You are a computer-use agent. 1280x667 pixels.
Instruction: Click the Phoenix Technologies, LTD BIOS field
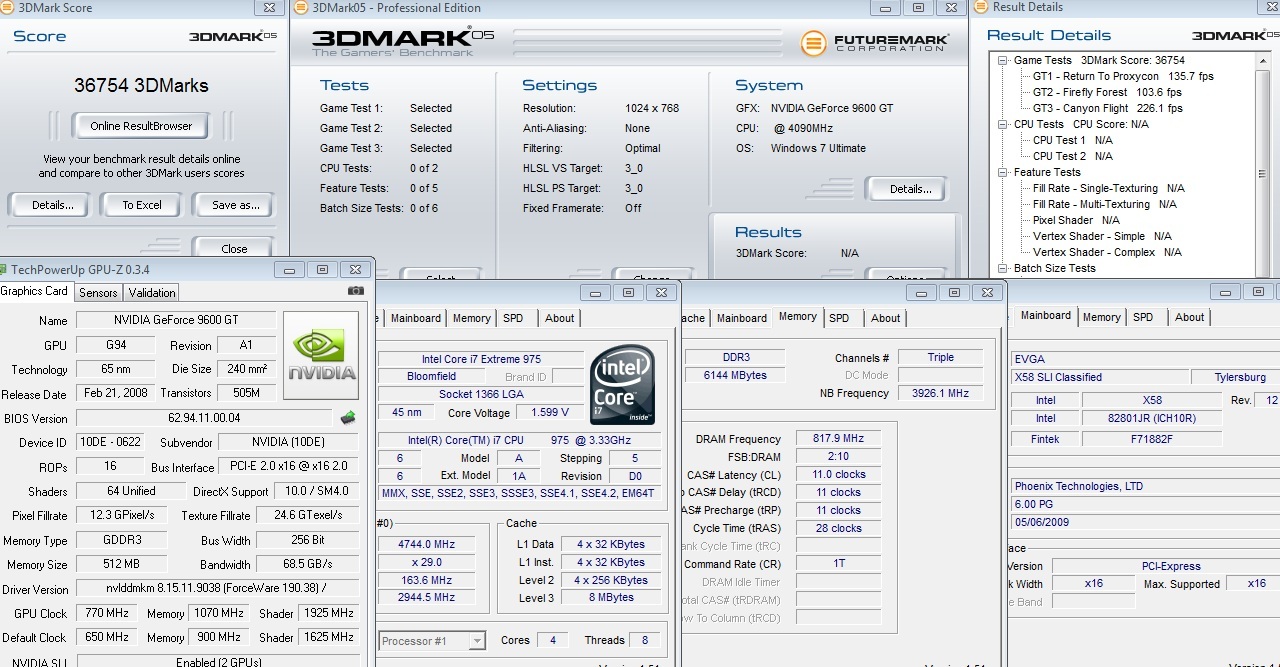click(x=1145, y=486)
